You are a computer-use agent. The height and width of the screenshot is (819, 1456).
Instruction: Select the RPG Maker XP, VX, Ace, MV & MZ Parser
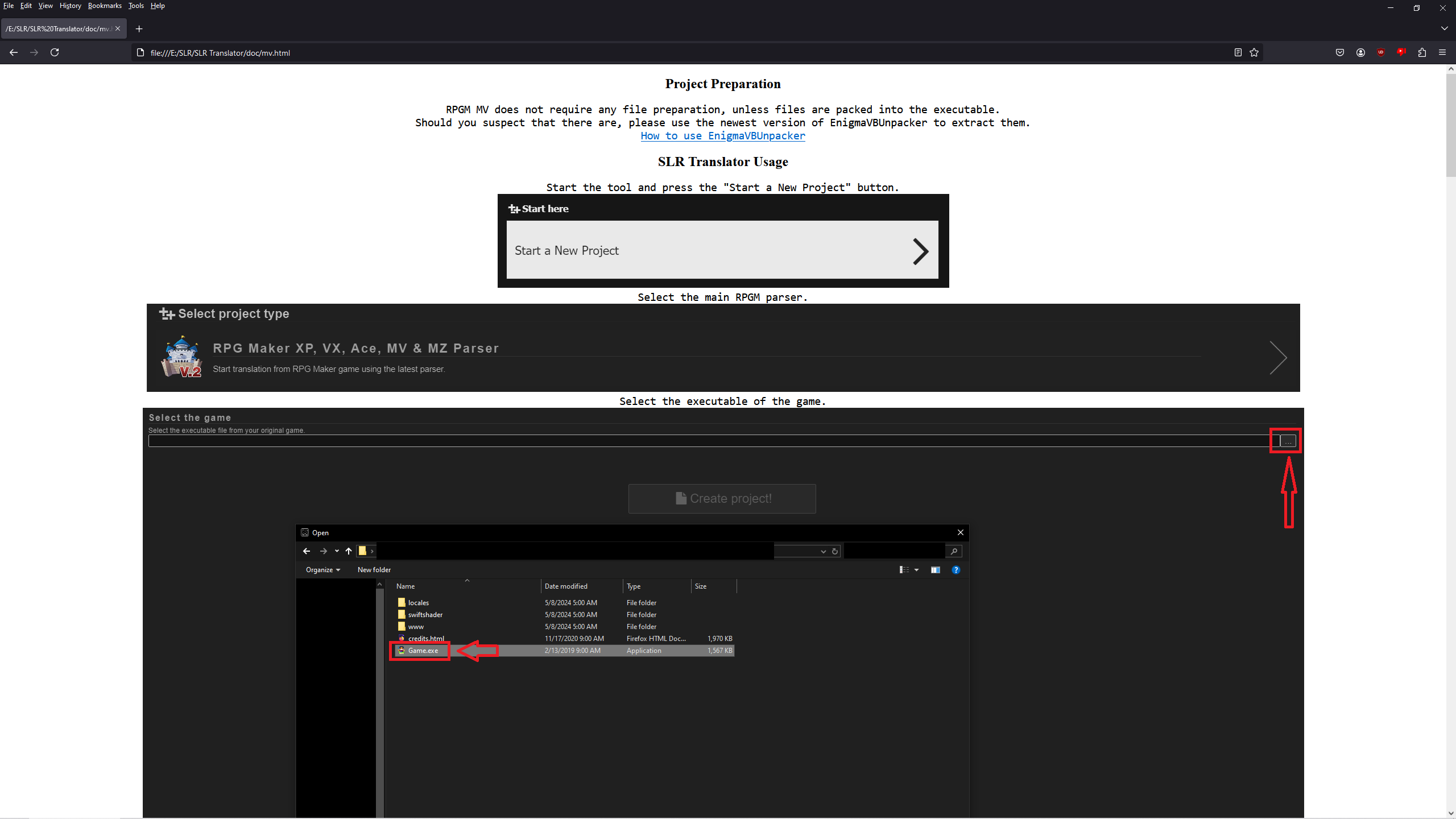coord(723,358)
